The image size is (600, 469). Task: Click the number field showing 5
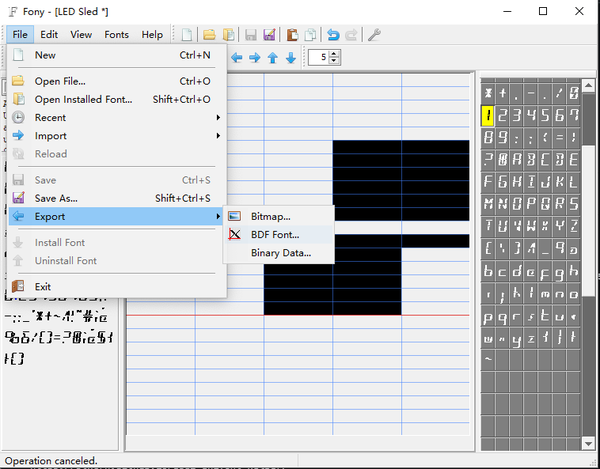point(319,57)
